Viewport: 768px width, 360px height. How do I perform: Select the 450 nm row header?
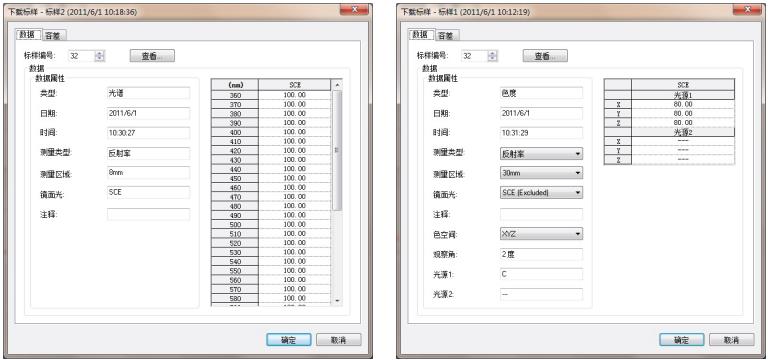(236, 178)
